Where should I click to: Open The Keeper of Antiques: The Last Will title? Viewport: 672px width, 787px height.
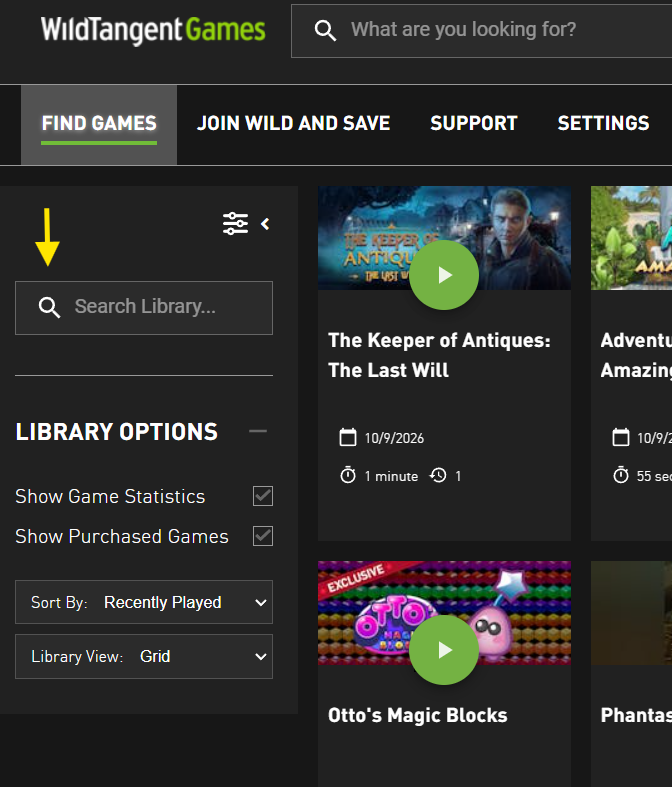pos(439,355)
